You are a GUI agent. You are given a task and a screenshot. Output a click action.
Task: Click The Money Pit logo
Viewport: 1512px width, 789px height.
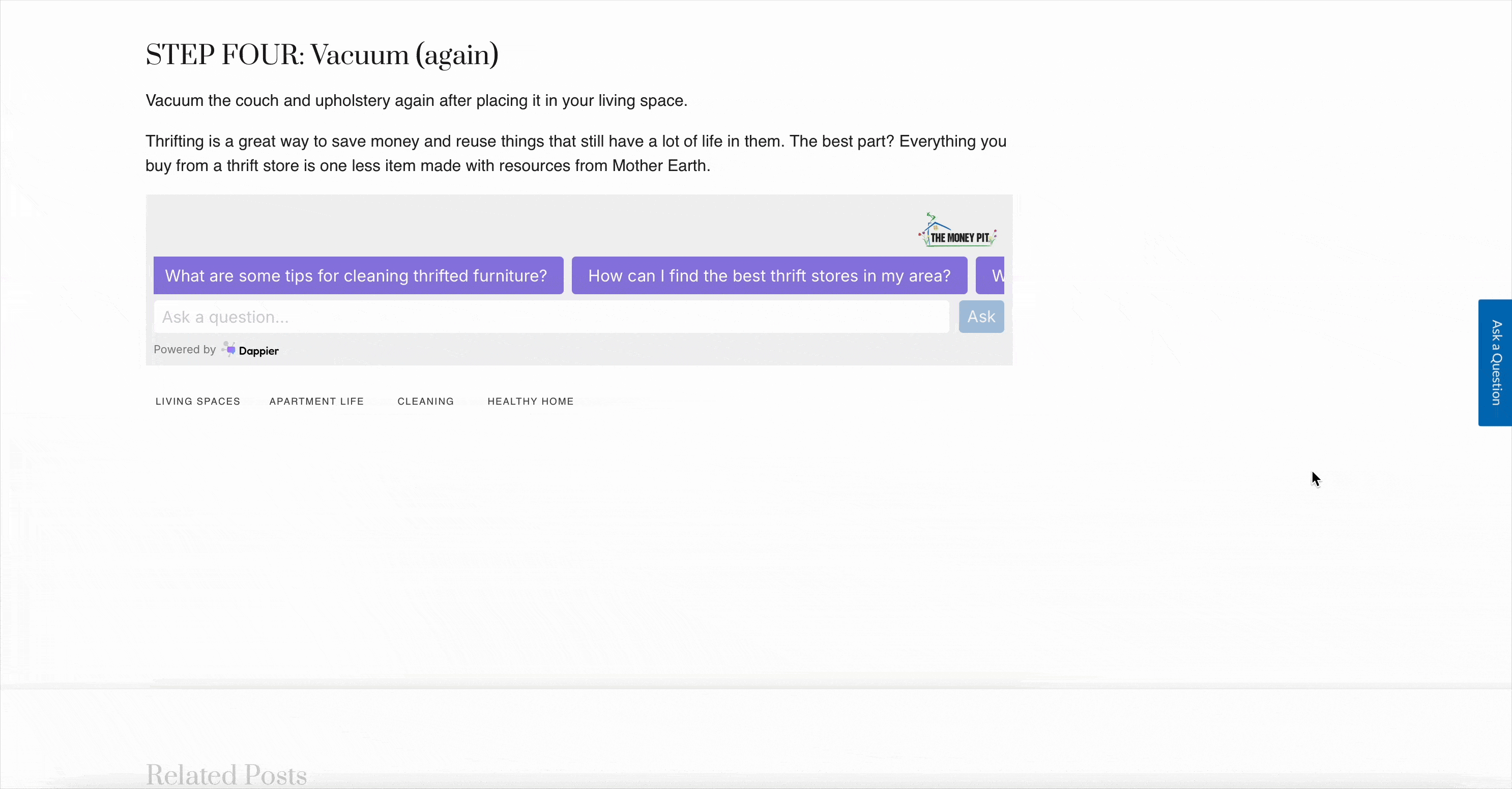958,230
